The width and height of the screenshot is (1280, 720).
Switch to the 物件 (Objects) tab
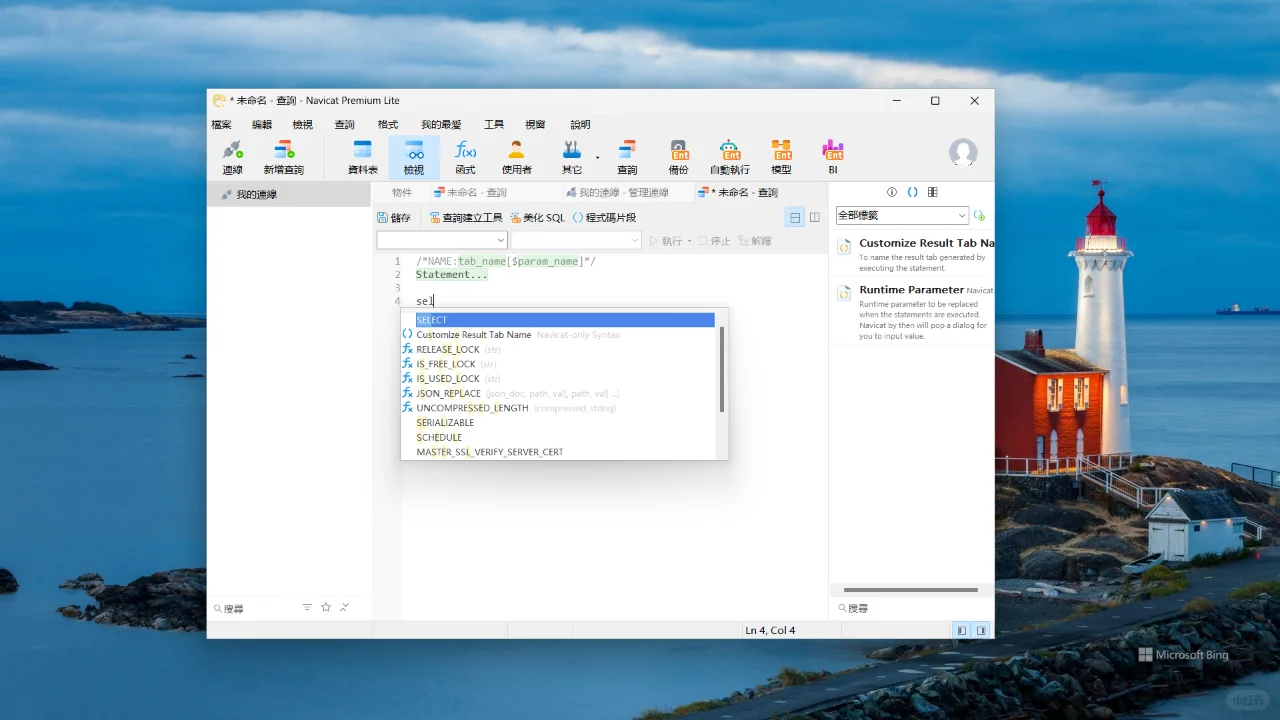401,192
